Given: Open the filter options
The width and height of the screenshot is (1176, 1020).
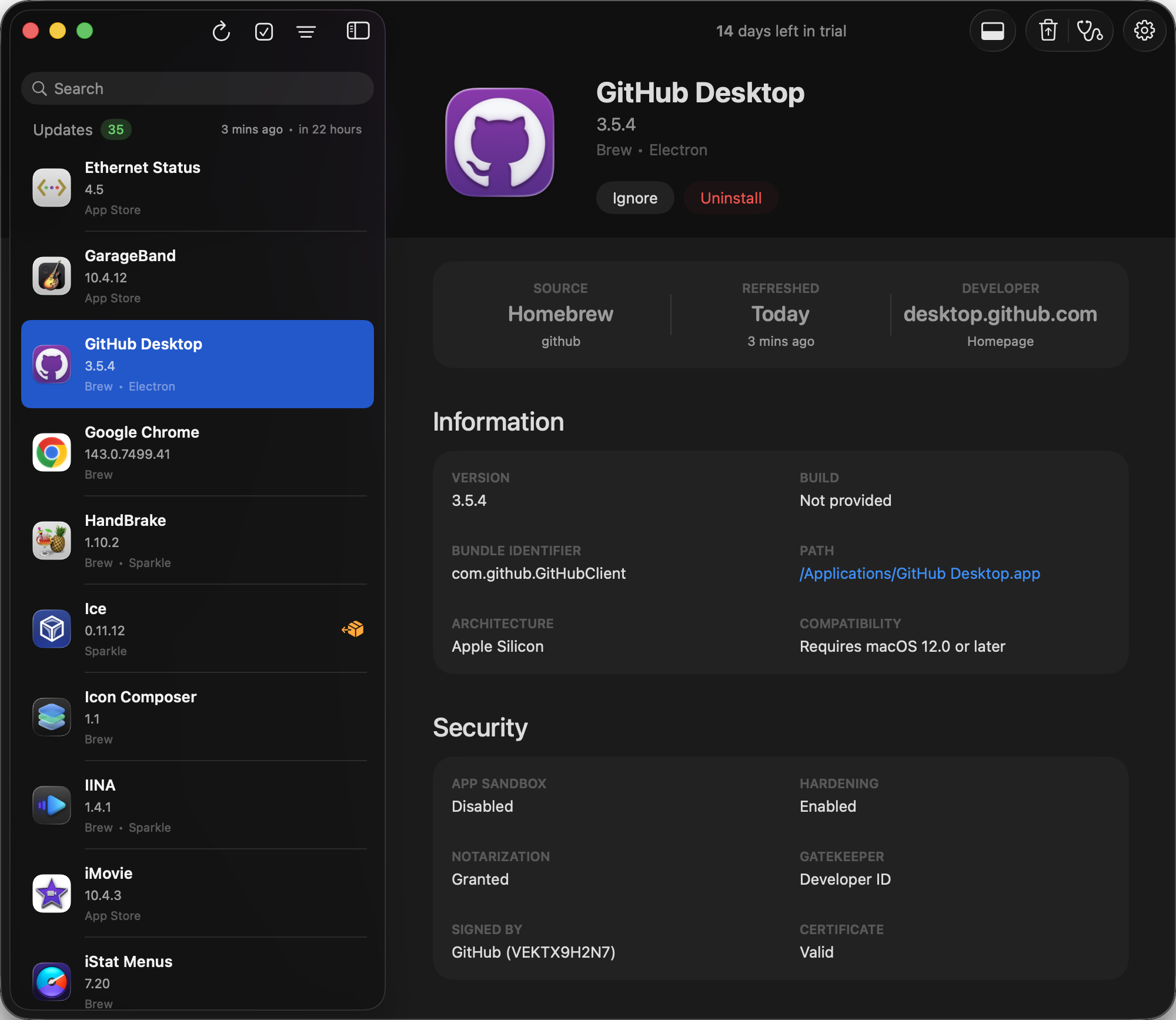Looking at the screenshot, I should pos(306,31).
